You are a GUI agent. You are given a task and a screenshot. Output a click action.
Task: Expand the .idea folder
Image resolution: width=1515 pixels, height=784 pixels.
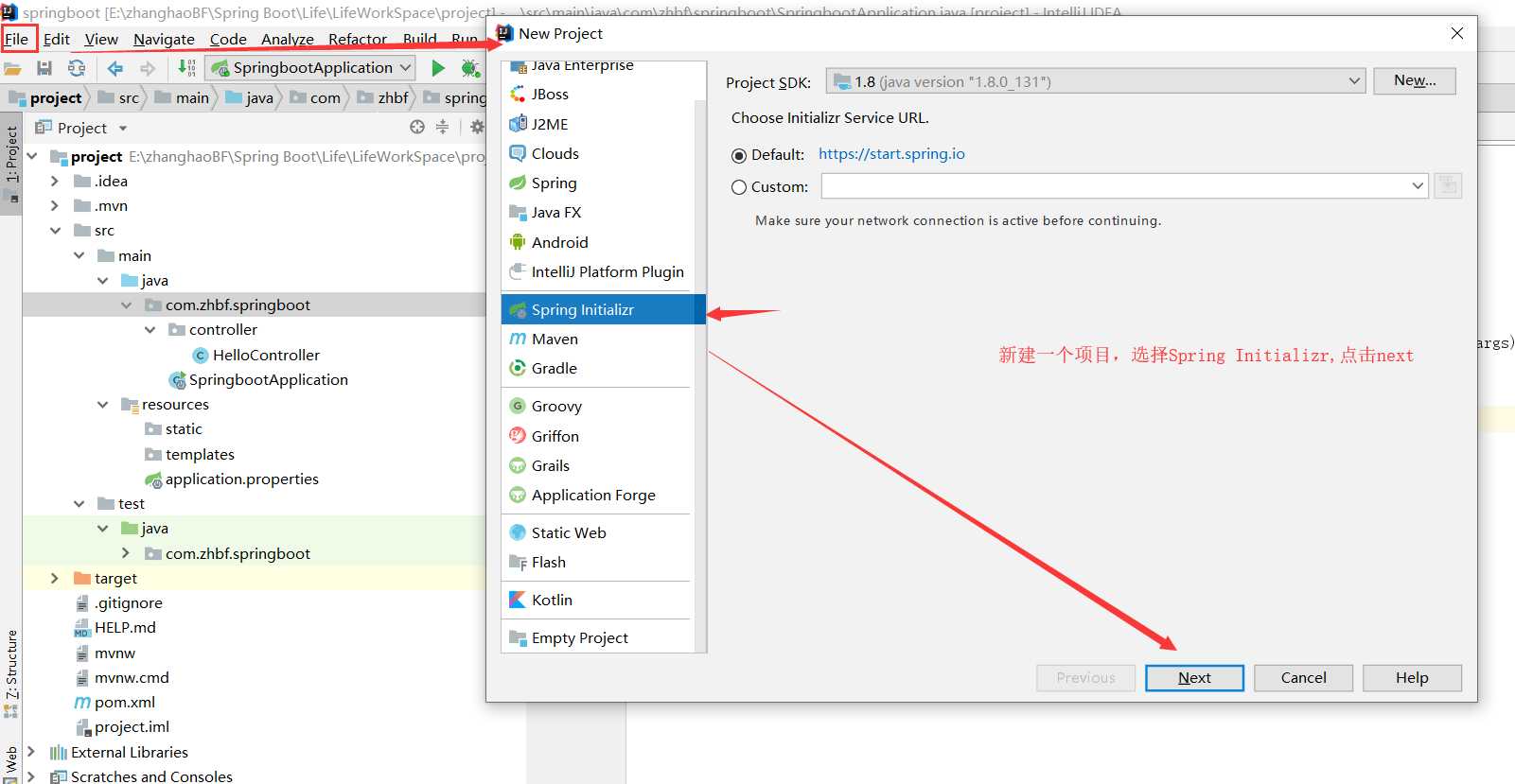[55, 181]
